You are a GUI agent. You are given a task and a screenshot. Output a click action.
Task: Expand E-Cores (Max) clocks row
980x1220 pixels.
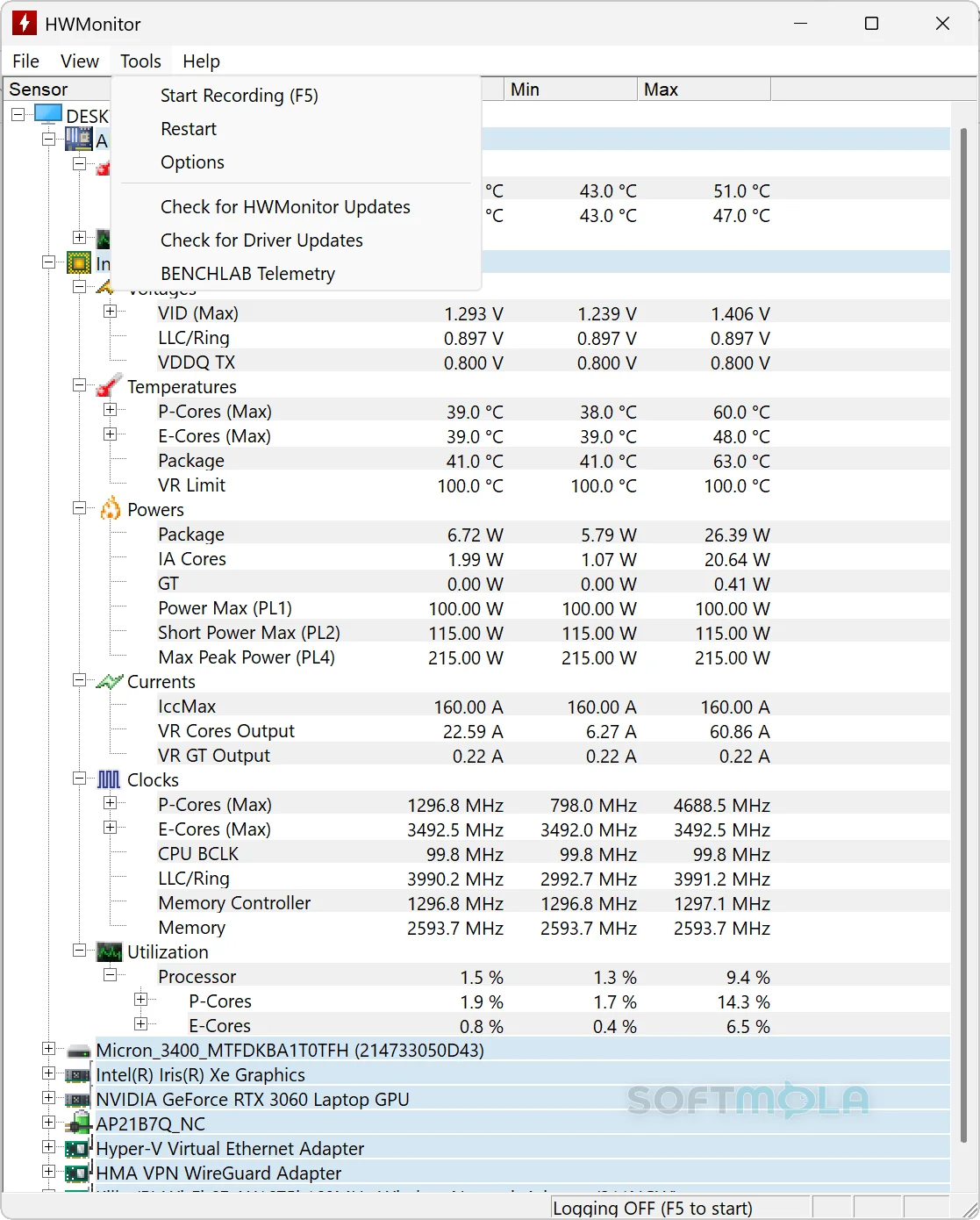tap(111, 828)
